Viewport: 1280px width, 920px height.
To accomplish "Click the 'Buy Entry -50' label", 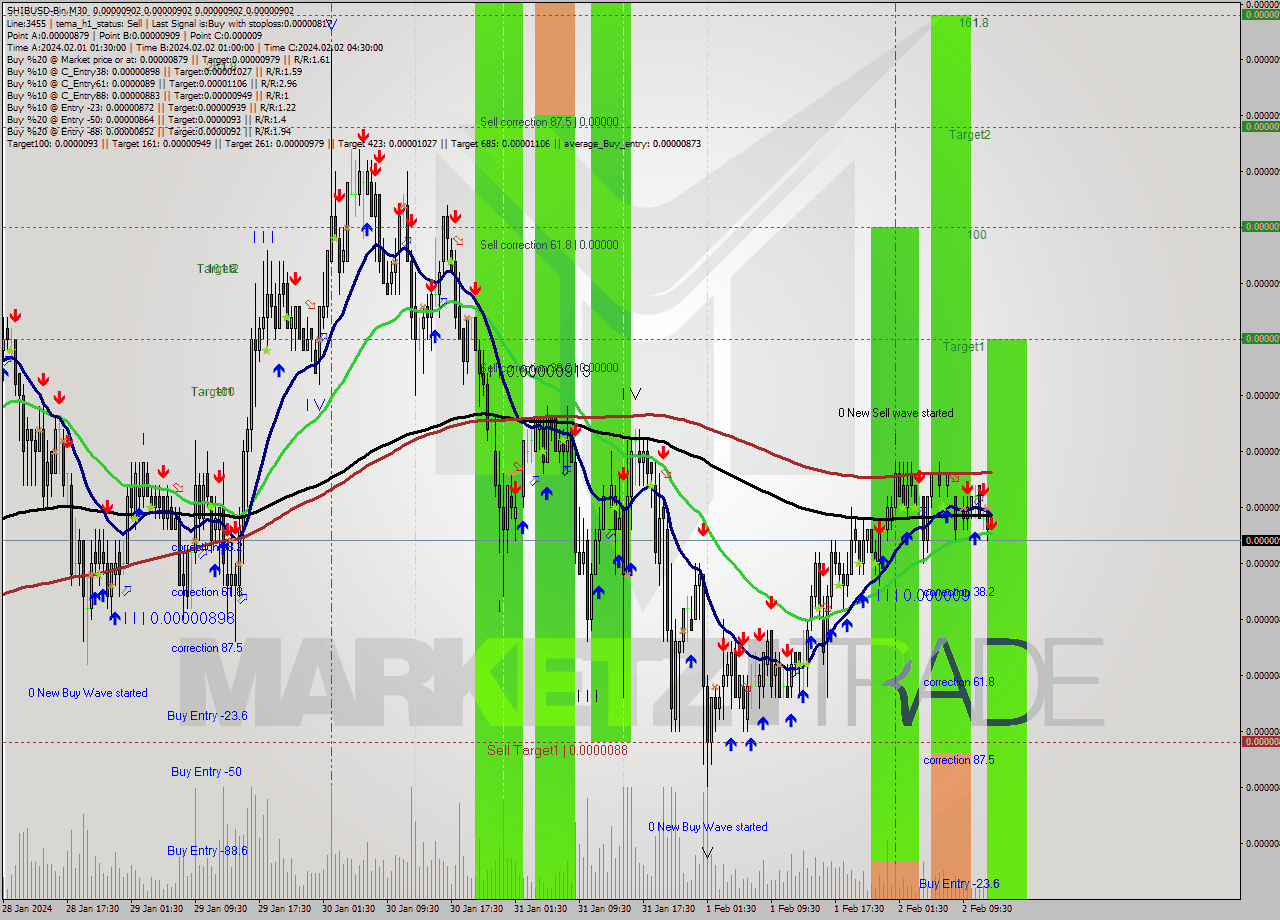I will coord(206,772).
